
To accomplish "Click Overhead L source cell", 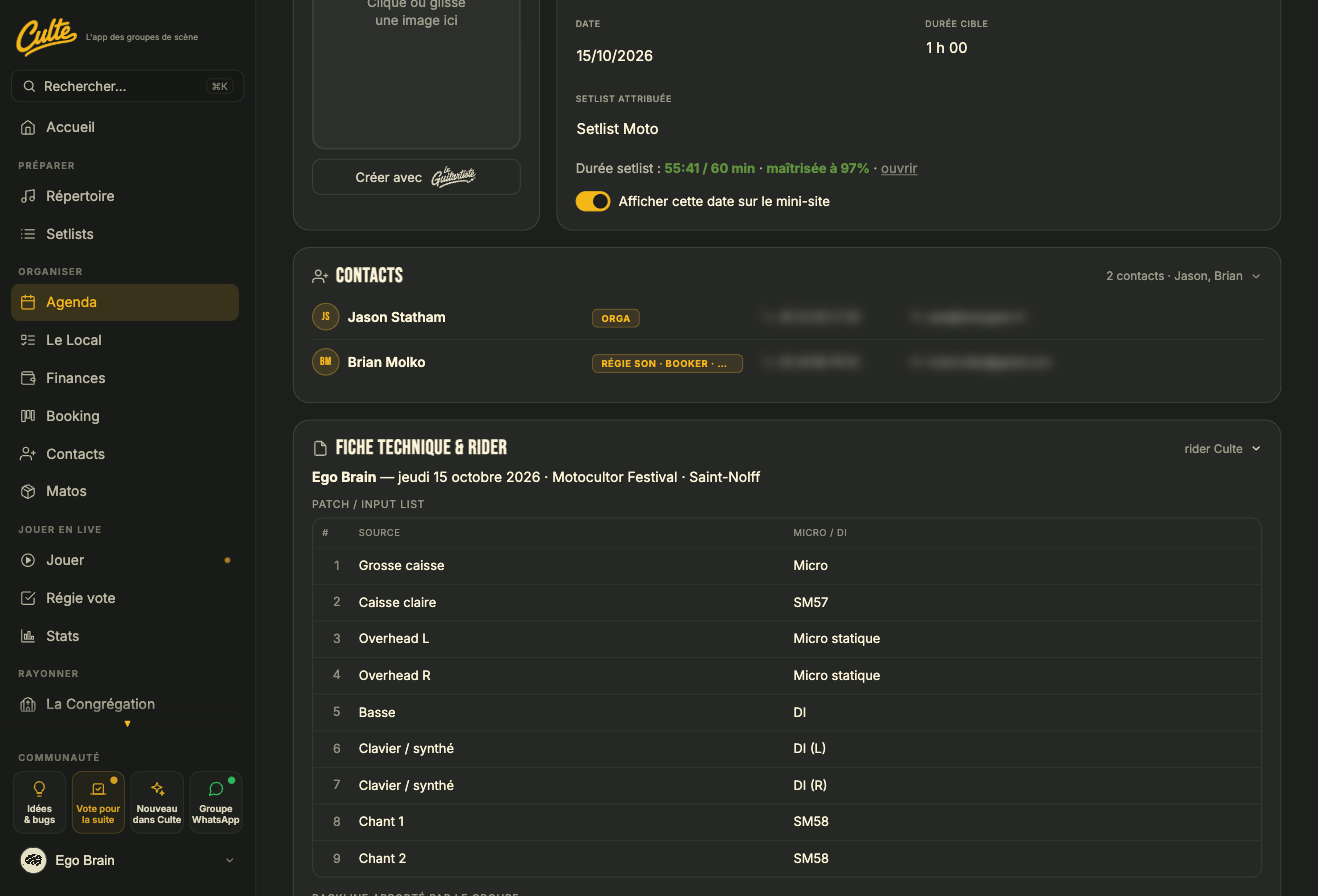I will pos(394,638).
